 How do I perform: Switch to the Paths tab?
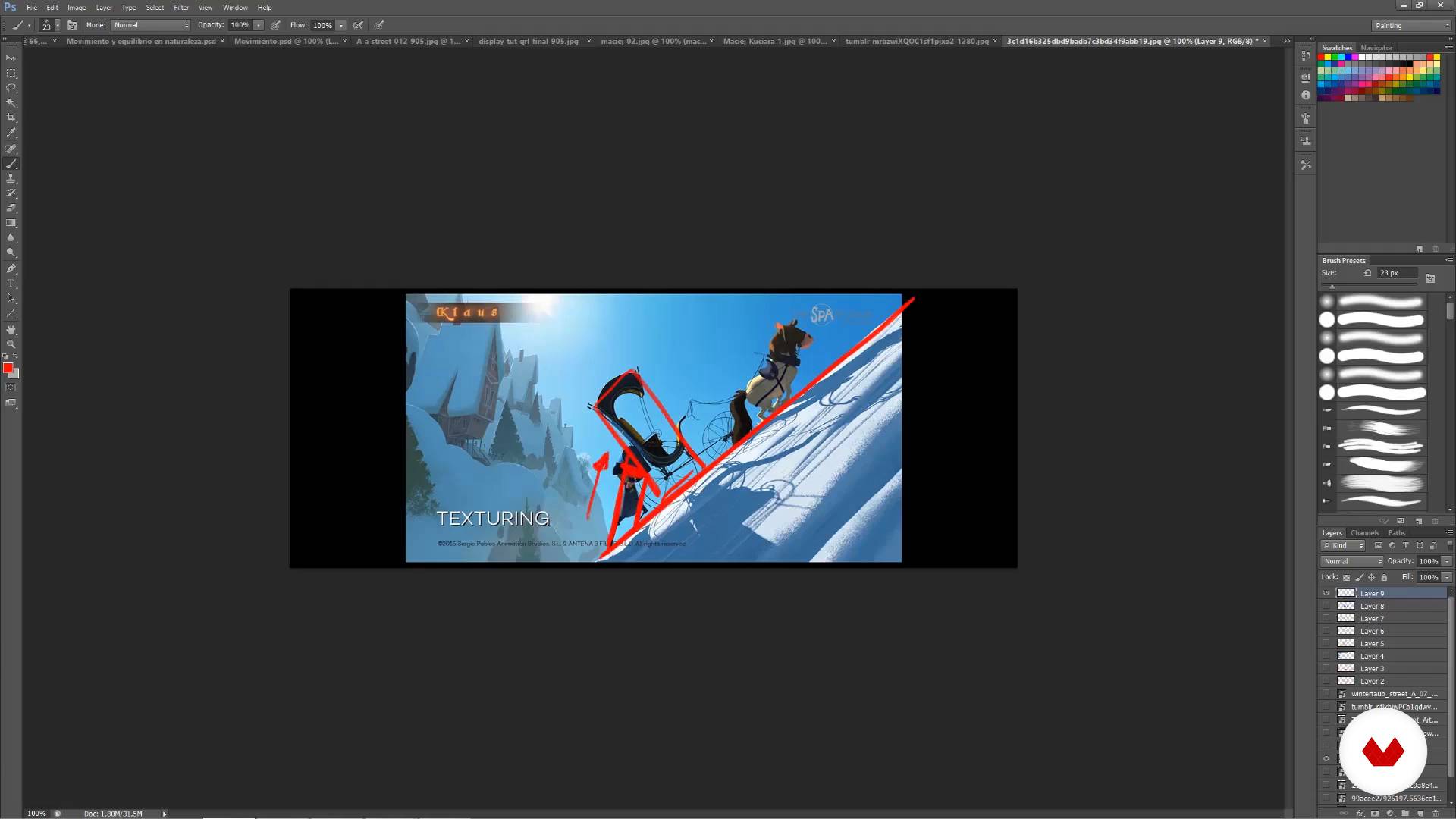pos(1396,533)
